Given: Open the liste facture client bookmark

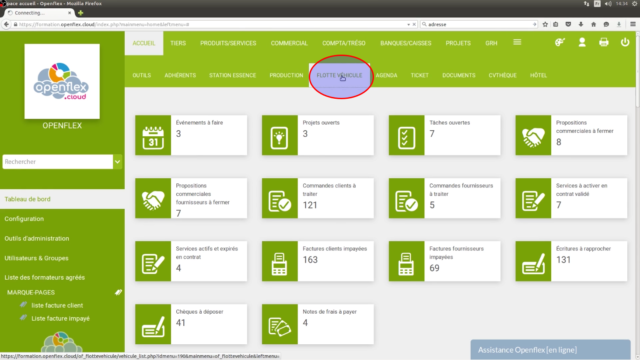Looking at the screenshot, I should pos(57,305).
